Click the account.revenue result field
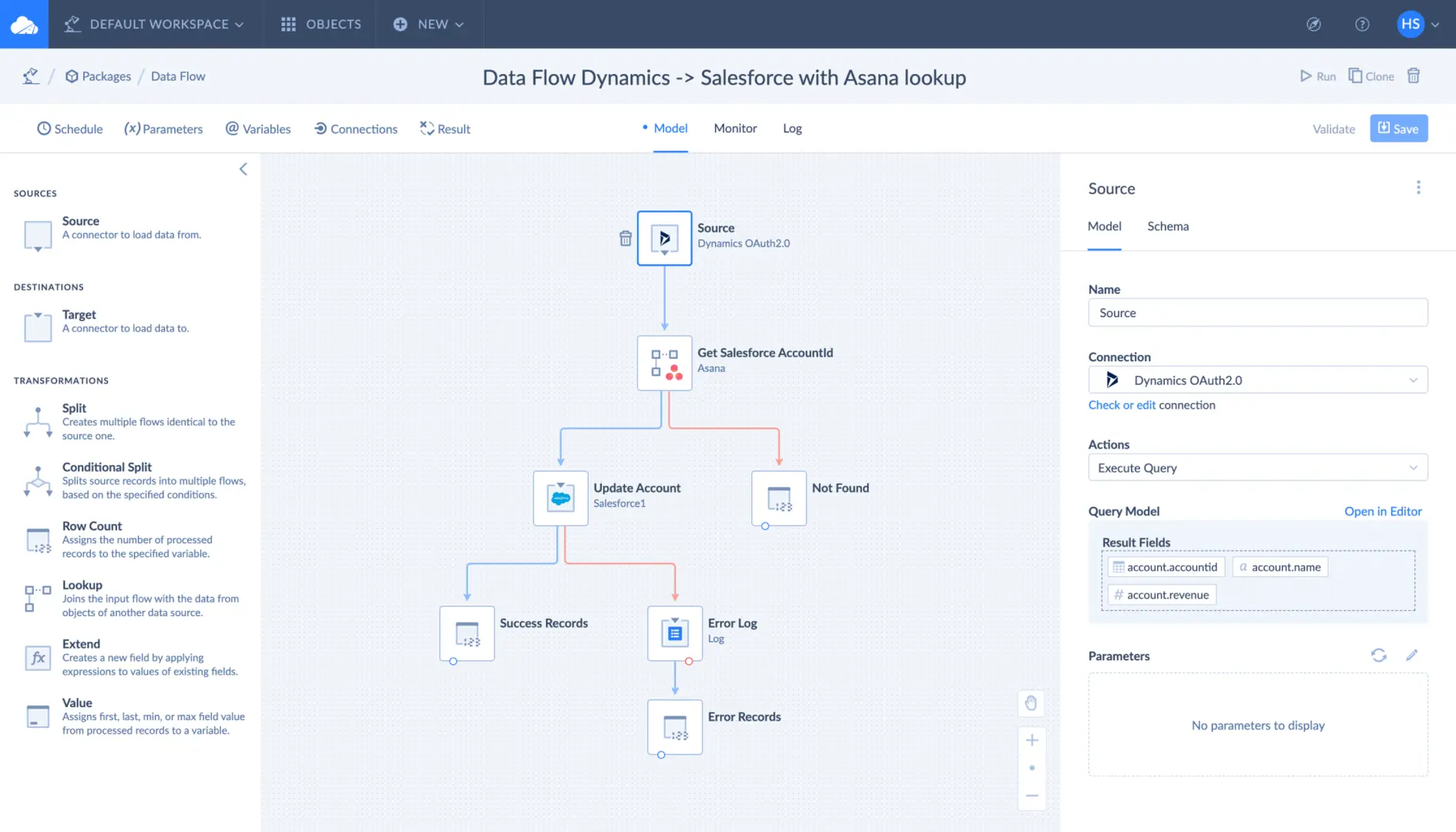 pos(1162,595)
